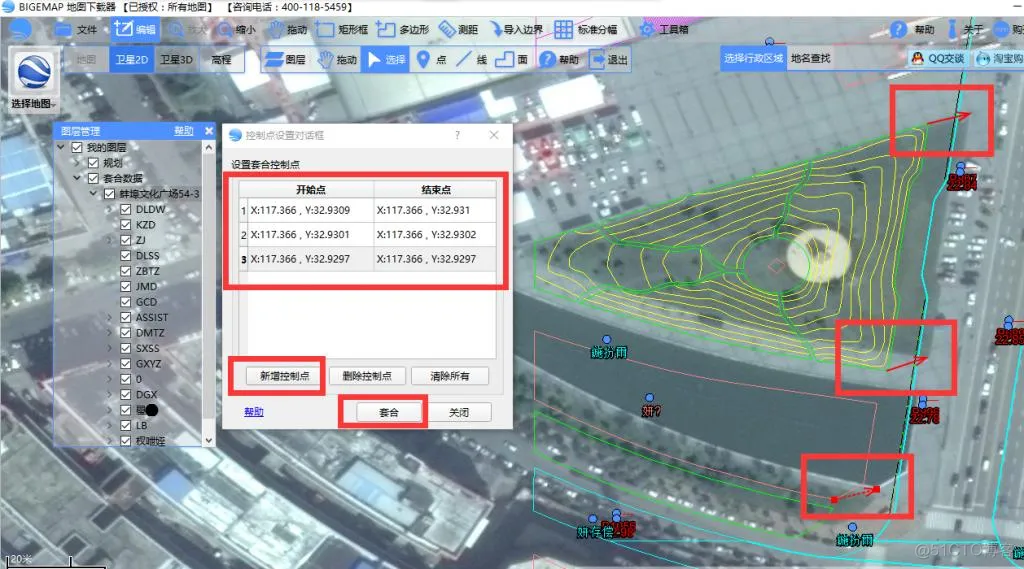Select the top toolbar 拖动 hand tool
This screenshot has width=1024, height=569.
click(276, 29)
